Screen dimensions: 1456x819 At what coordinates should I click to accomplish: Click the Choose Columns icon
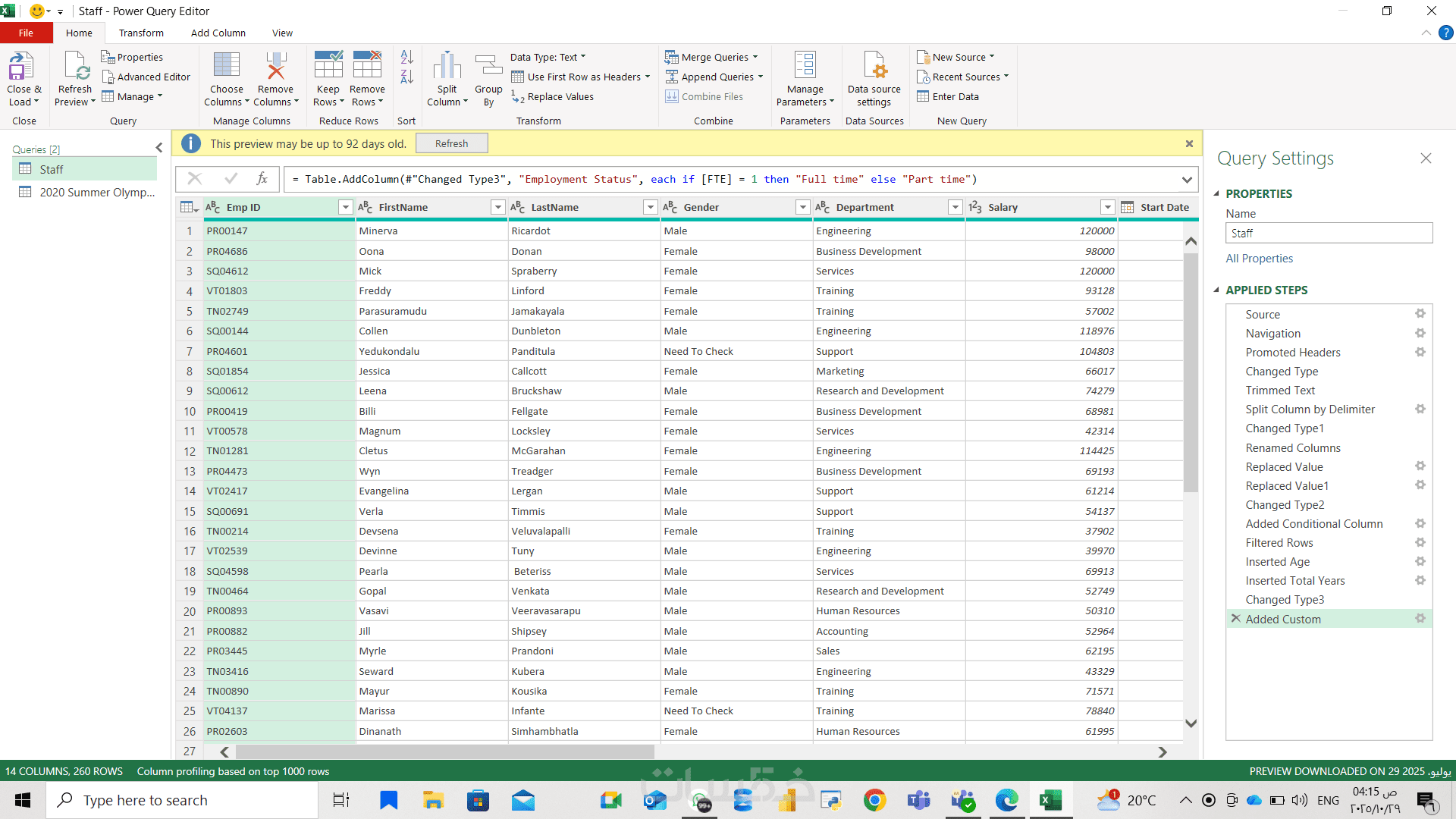226,67
